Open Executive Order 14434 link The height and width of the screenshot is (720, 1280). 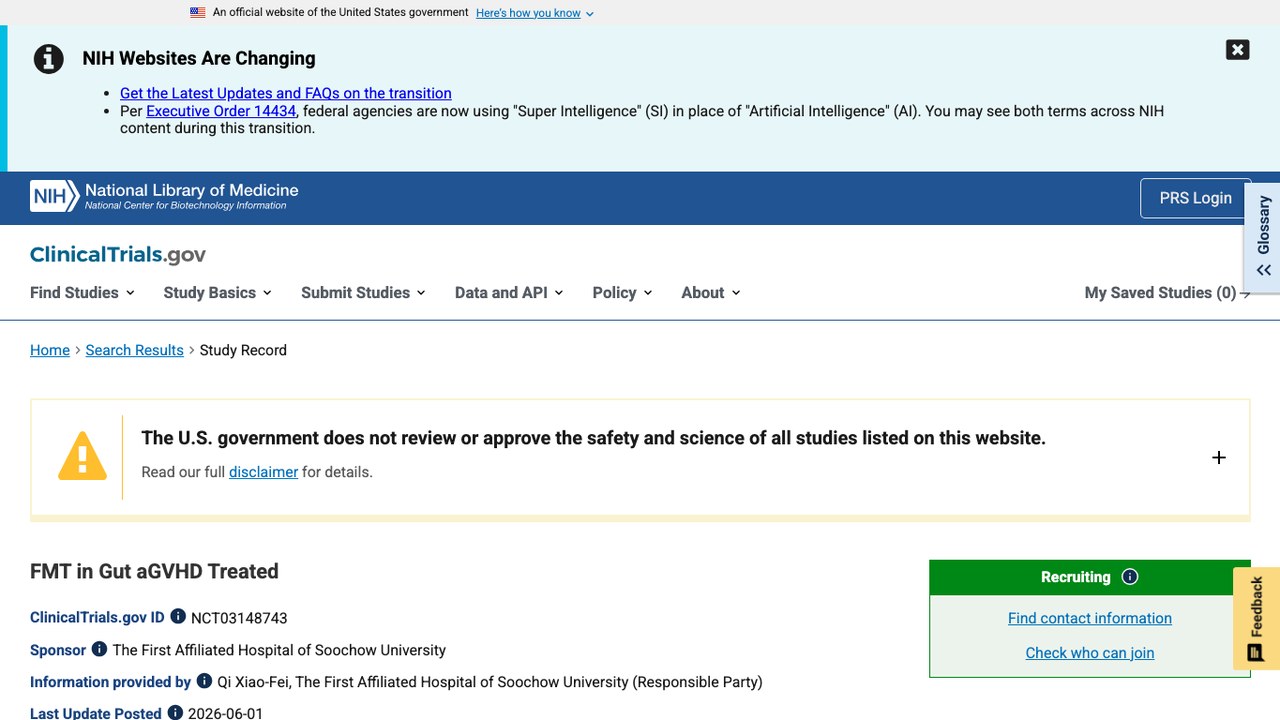pos(221,111)
